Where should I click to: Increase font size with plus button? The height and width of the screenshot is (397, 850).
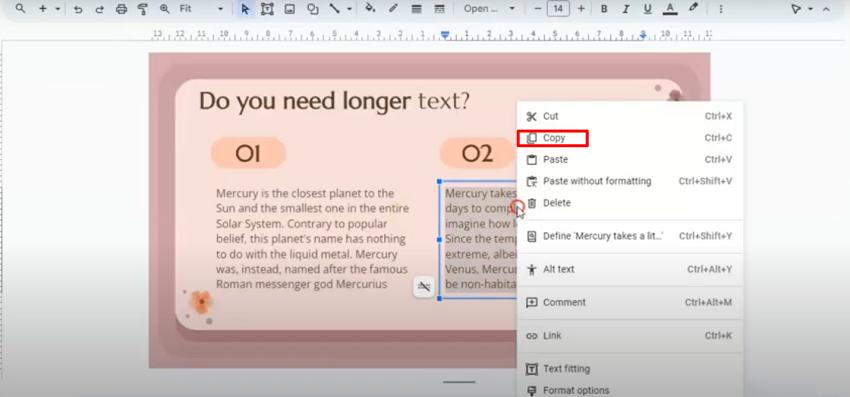[x=581, y=9]
